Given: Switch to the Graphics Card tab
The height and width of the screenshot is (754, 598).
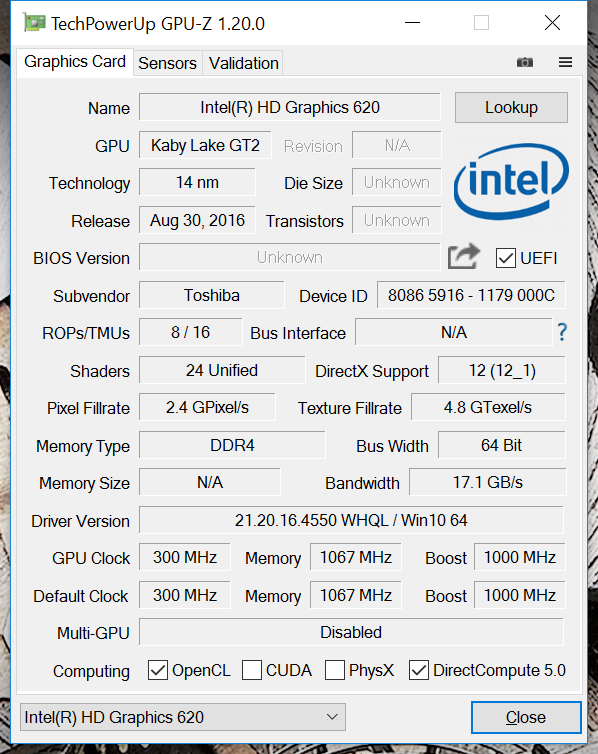Looking at the screenshot, I should coord(75,62).
